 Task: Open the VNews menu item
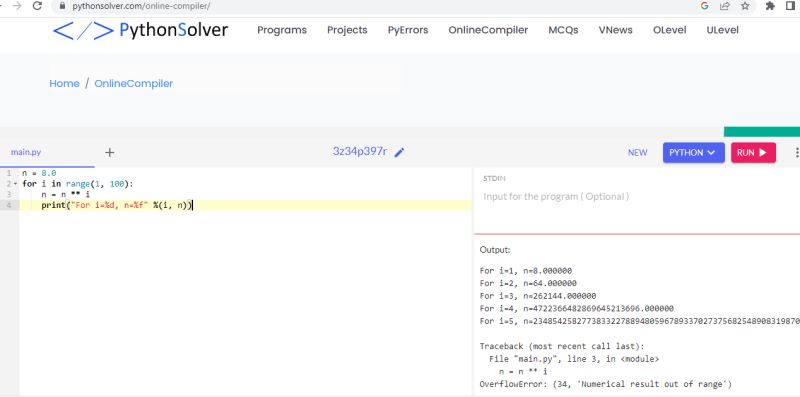615,30
